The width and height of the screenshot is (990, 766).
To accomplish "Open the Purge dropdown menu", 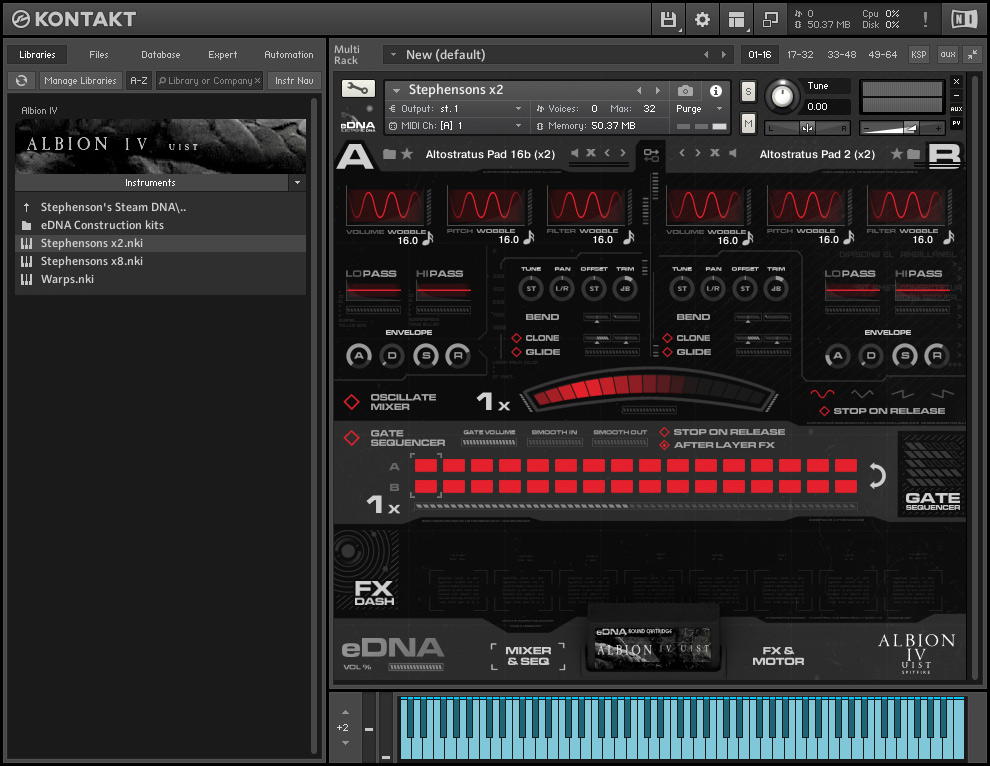I will (699, 109).
